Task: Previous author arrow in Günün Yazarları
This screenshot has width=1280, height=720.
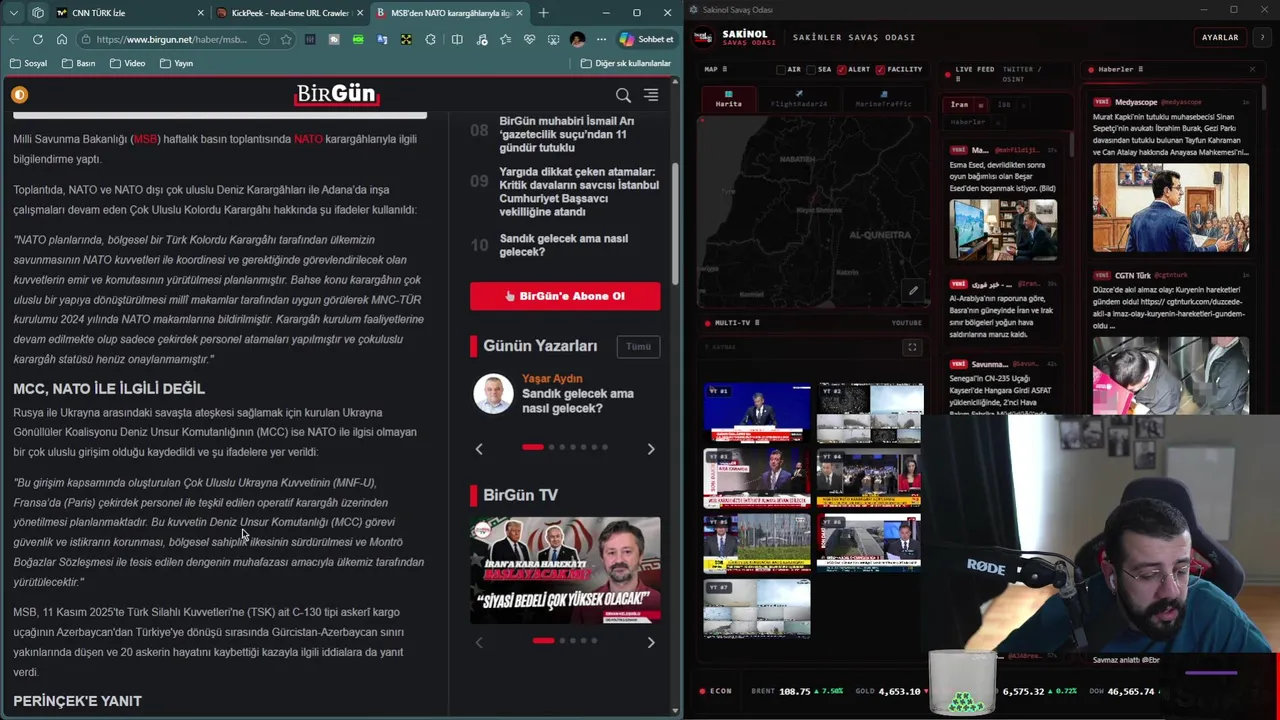Action: coord(479,449)
